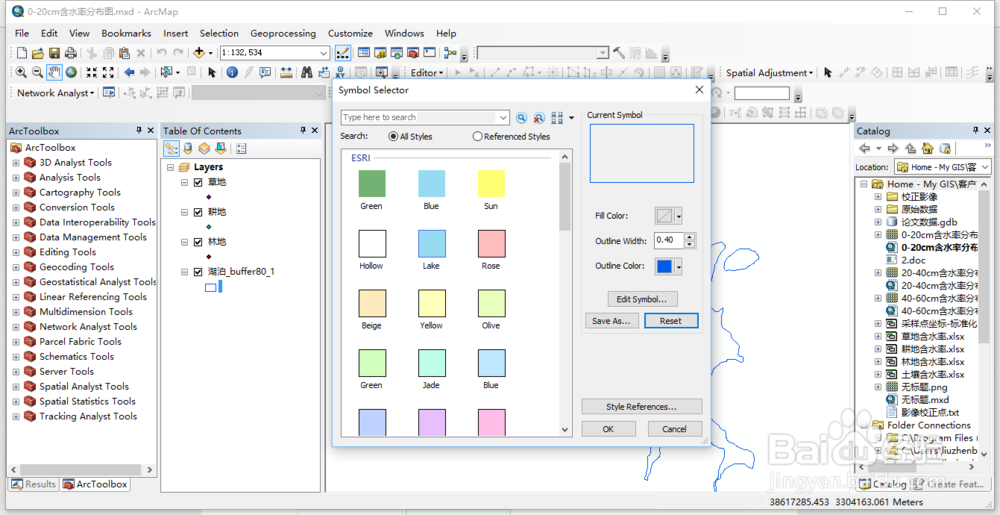
Task: Open the Fill Color dropdown
Action: (679, 216)
